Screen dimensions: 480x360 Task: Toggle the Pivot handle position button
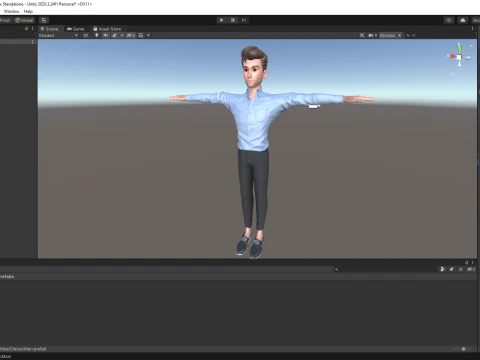pyautogui.click(x=6, y=20)
